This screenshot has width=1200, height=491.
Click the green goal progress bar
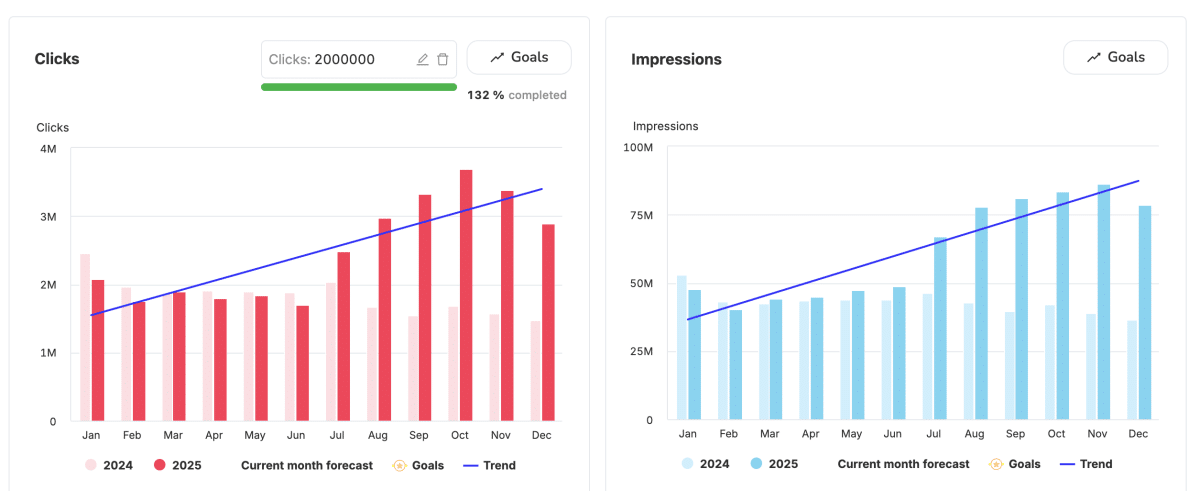tap(359, 87)
